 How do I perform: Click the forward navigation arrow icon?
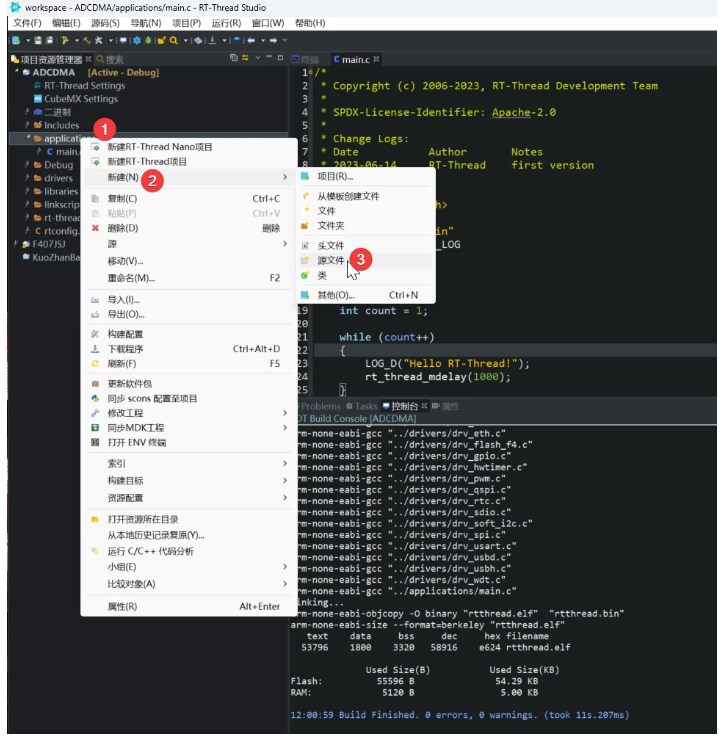pos(273,41)
